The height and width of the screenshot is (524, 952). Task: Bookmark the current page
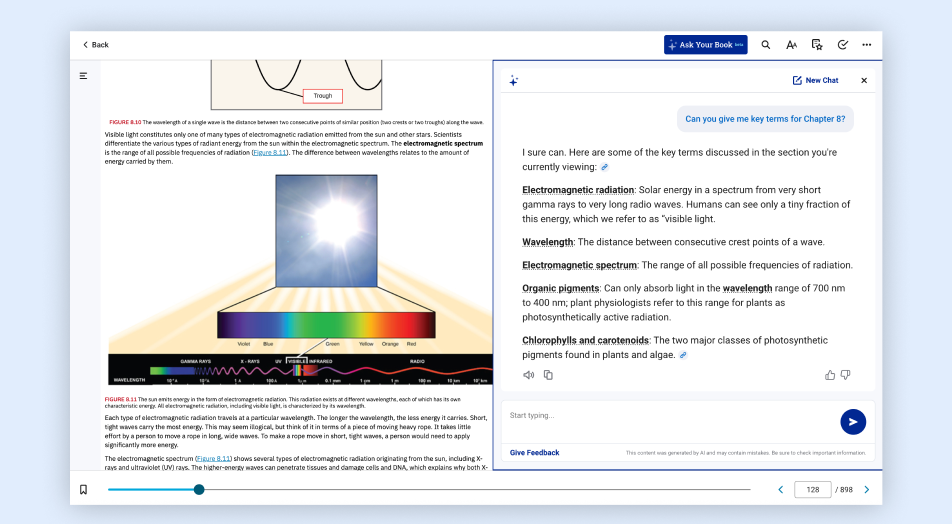(83, 489)
